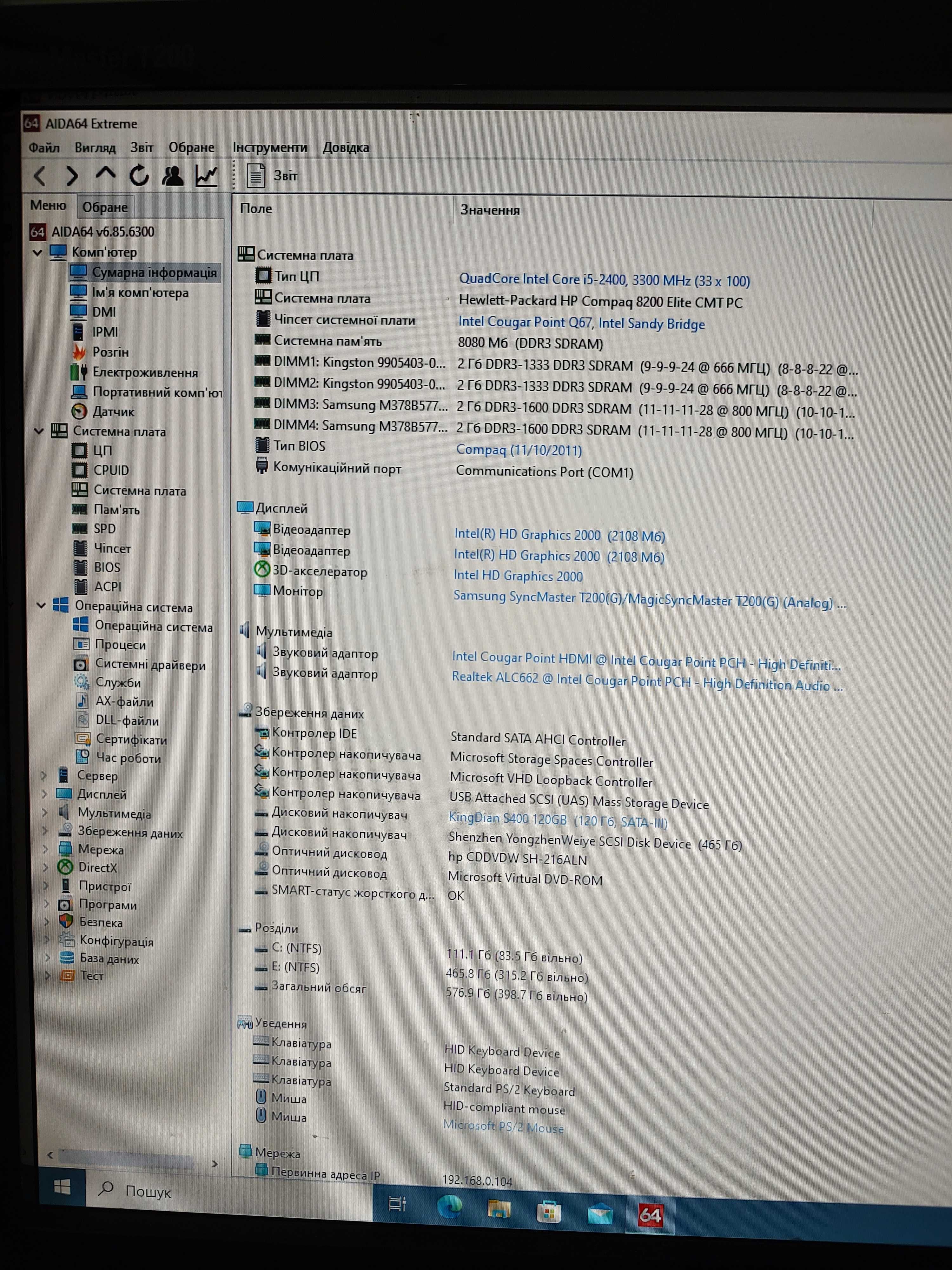Select the Чіпсет tree item

pos(102,548)
